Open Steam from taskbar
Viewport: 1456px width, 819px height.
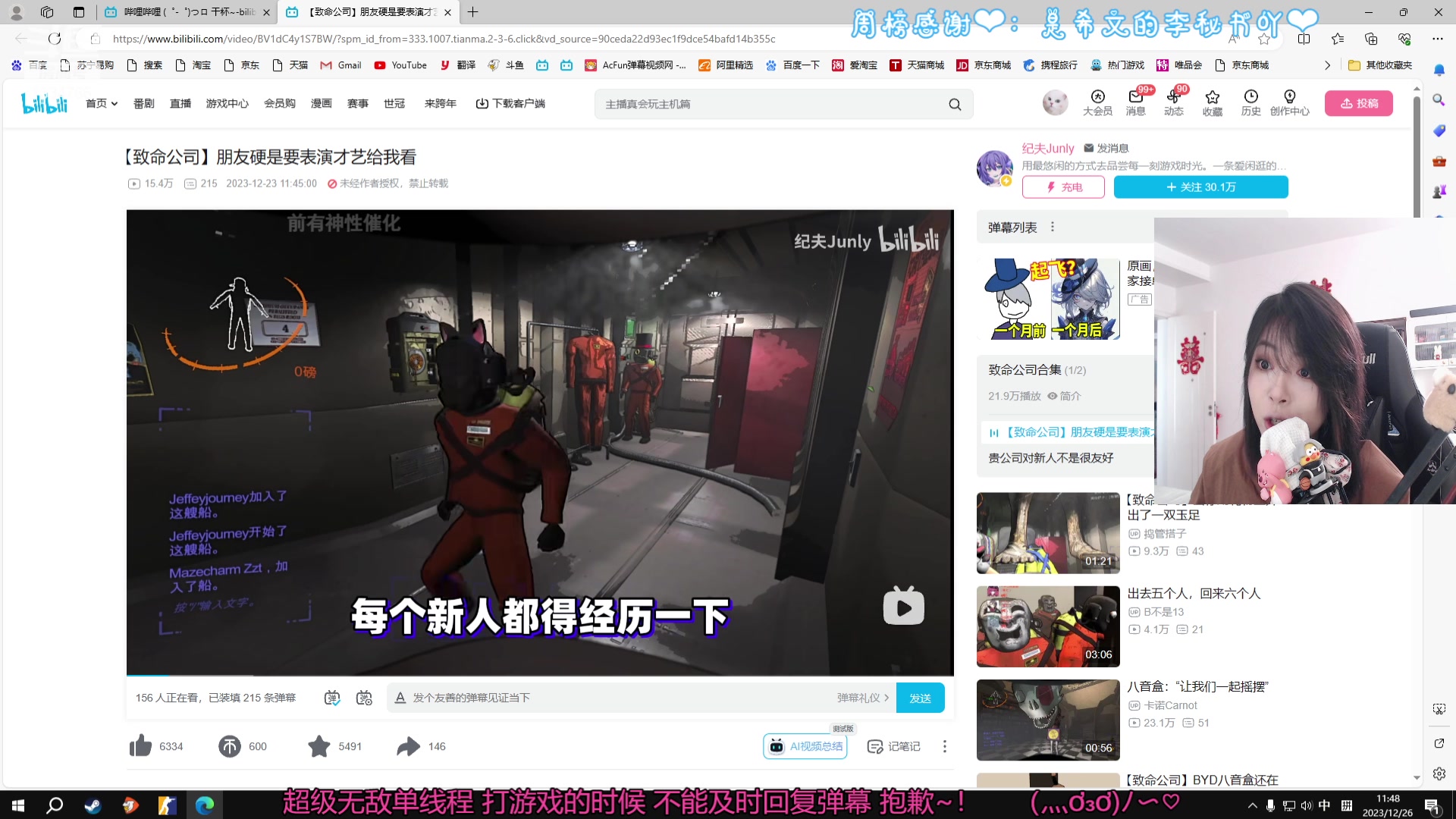click(x=93, y=805)
